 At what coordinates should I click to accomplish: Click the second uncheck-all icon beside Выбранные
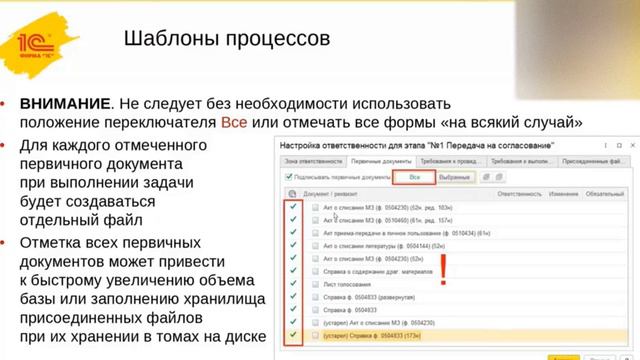click(x=499, y=177)
